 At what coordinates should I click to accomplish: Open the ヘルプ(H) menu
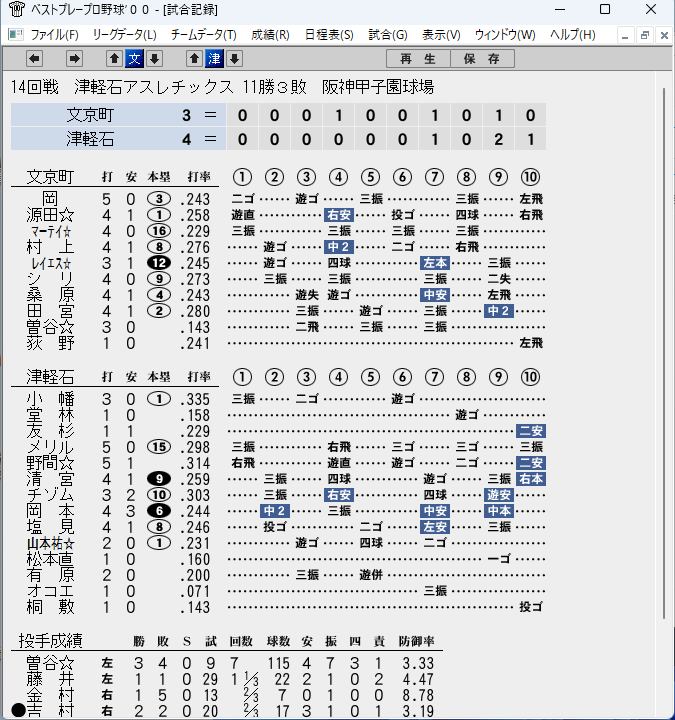click(573, 35)
